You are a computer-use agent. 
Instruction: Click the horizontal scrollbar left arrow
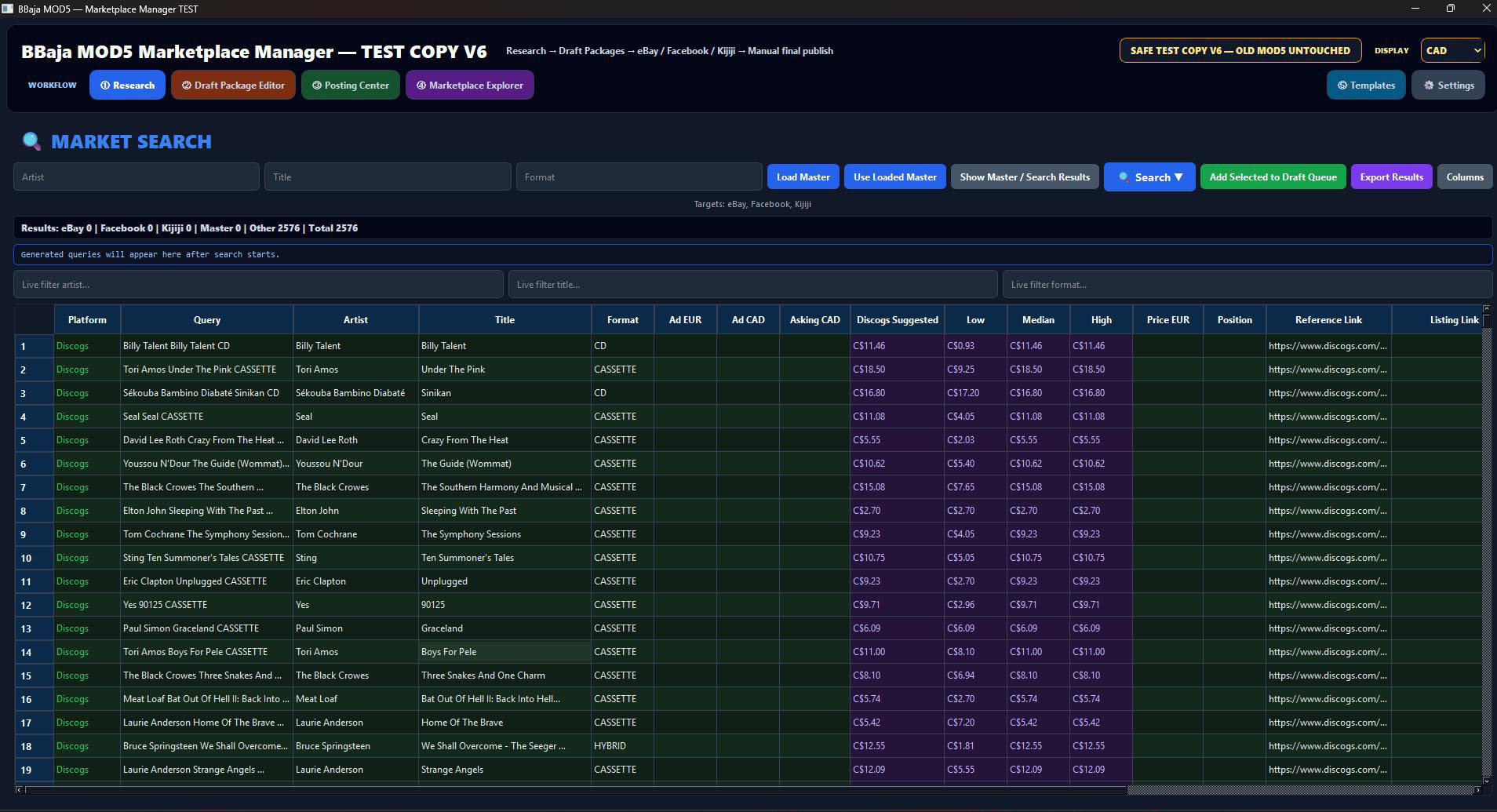(19, 790)
